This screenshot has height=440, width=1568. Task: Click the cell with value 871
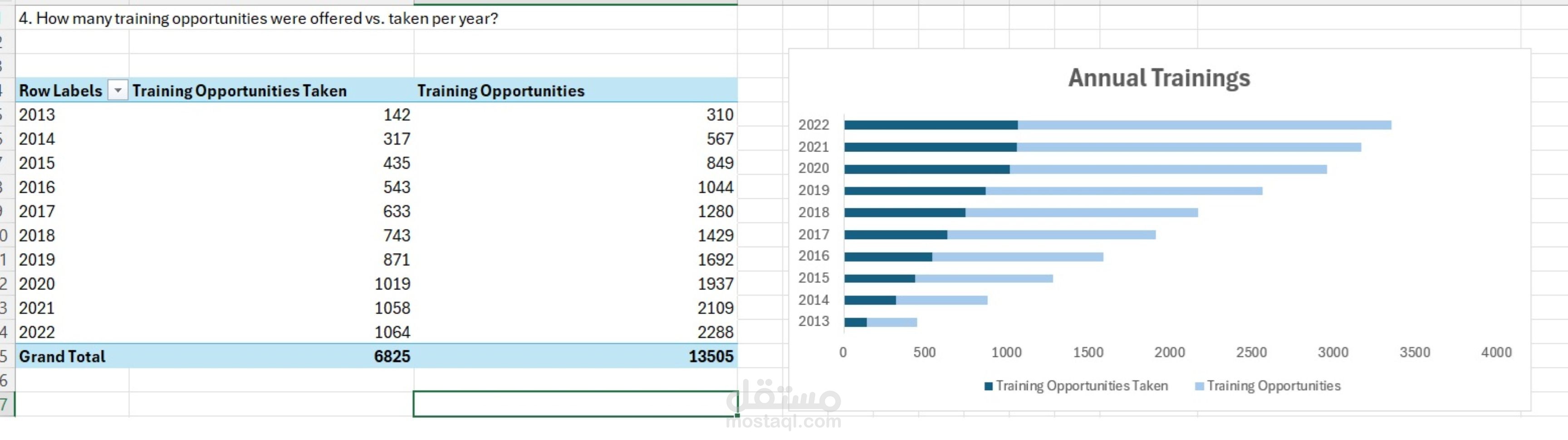click(x=271, y=260)
